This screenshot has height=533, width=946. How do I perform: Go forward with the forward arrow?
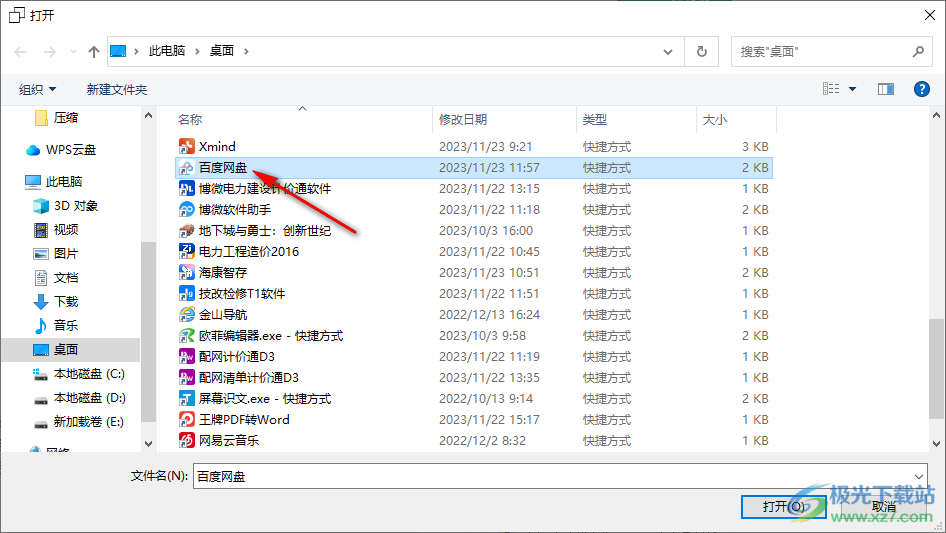click(49, 52)
